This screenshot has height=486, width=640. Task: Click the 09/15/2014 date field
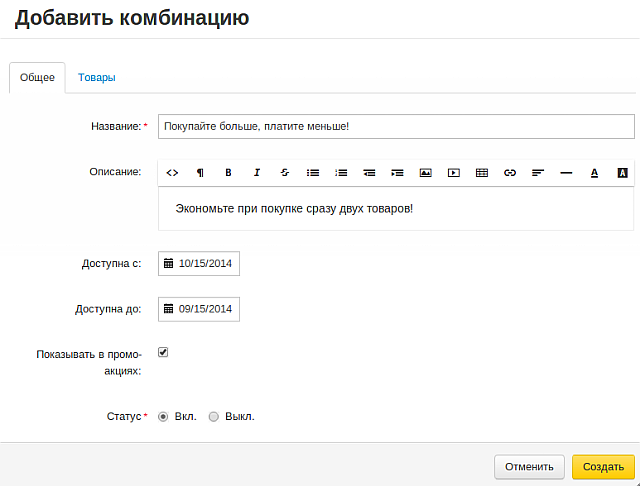pyautogui.click(x=199, y=309)
